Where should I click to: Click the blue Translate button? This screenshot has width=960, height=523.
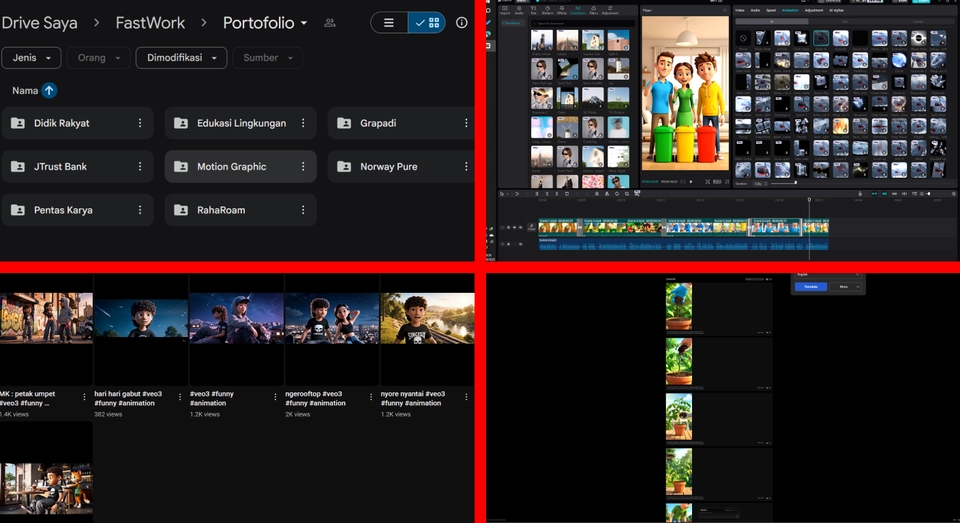[x=810, y=287]
